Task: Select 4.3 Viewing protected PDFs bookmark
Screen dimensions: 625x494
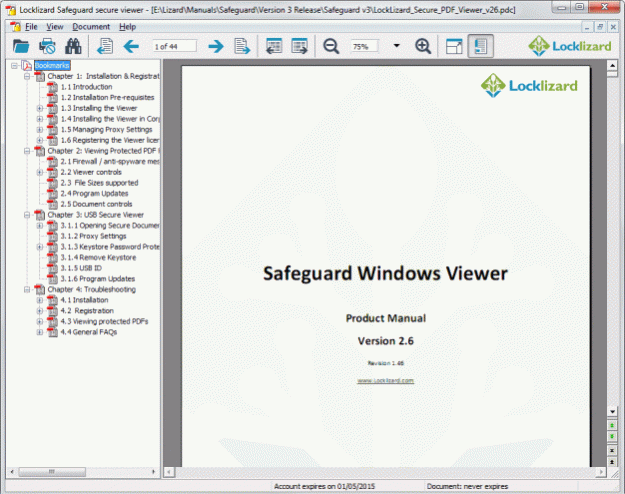Action: point(104,321)
